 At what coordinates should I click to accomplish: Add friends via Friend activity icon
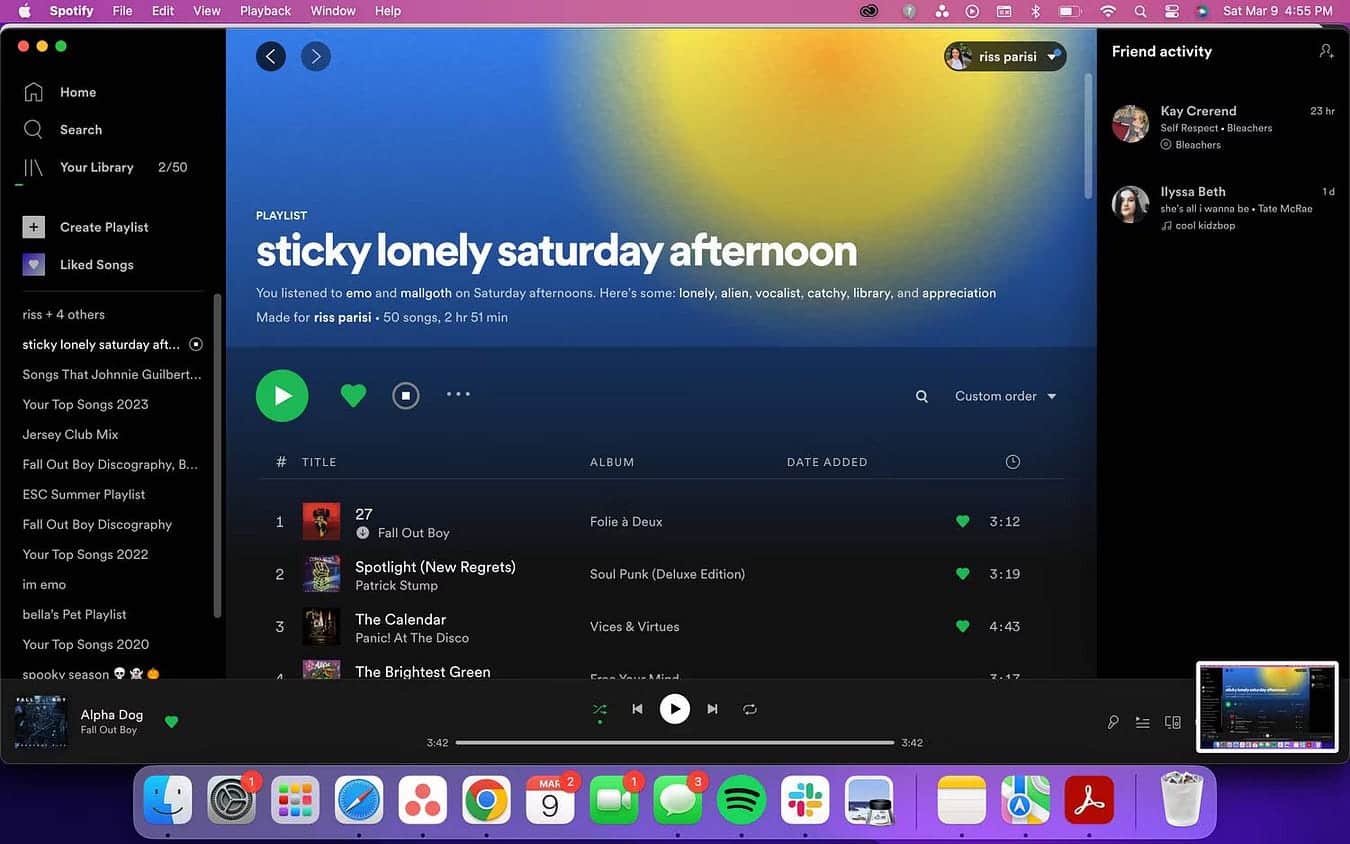(1326, 51)
